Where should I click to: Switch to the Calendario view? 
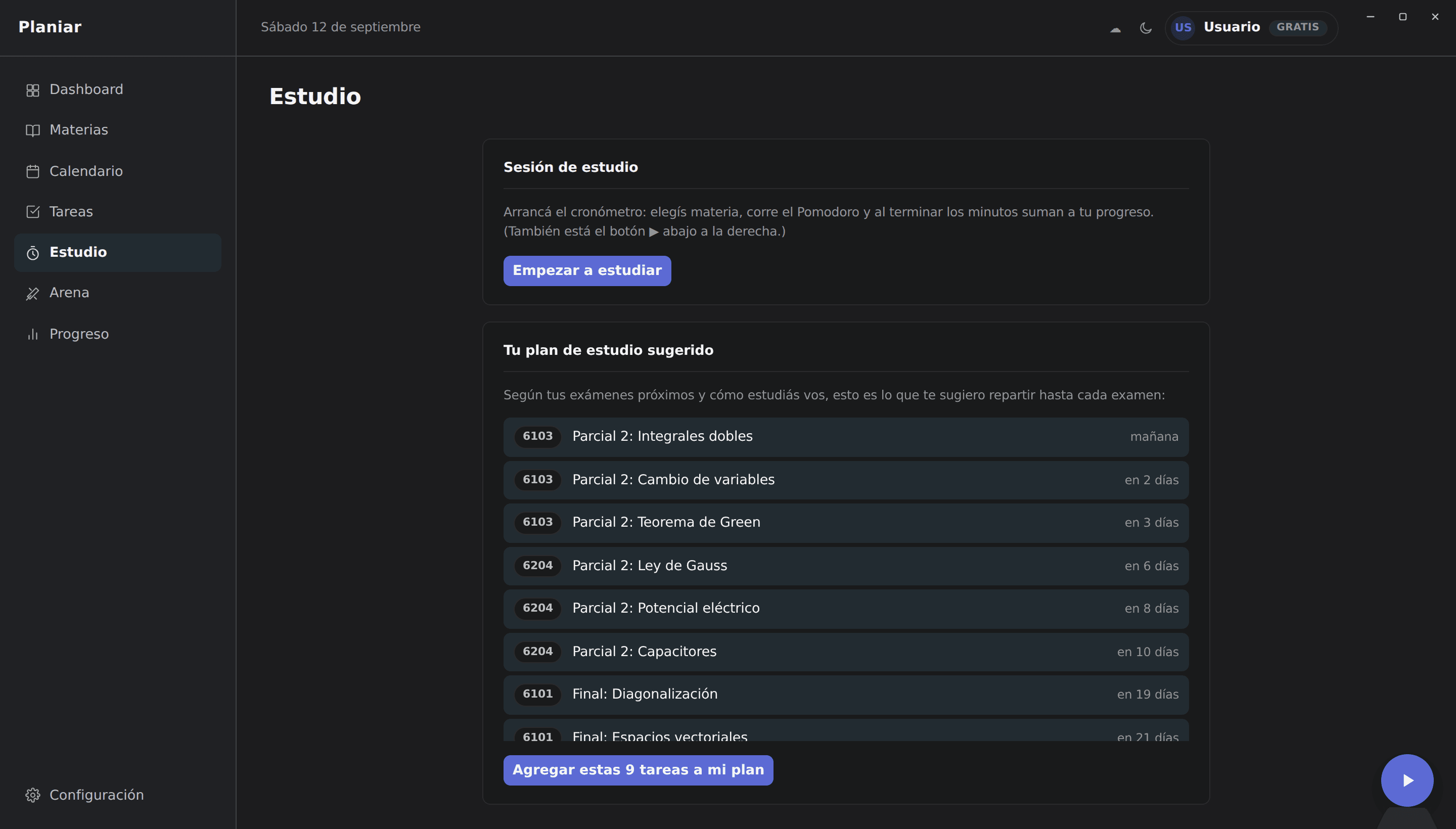(117, 171)
